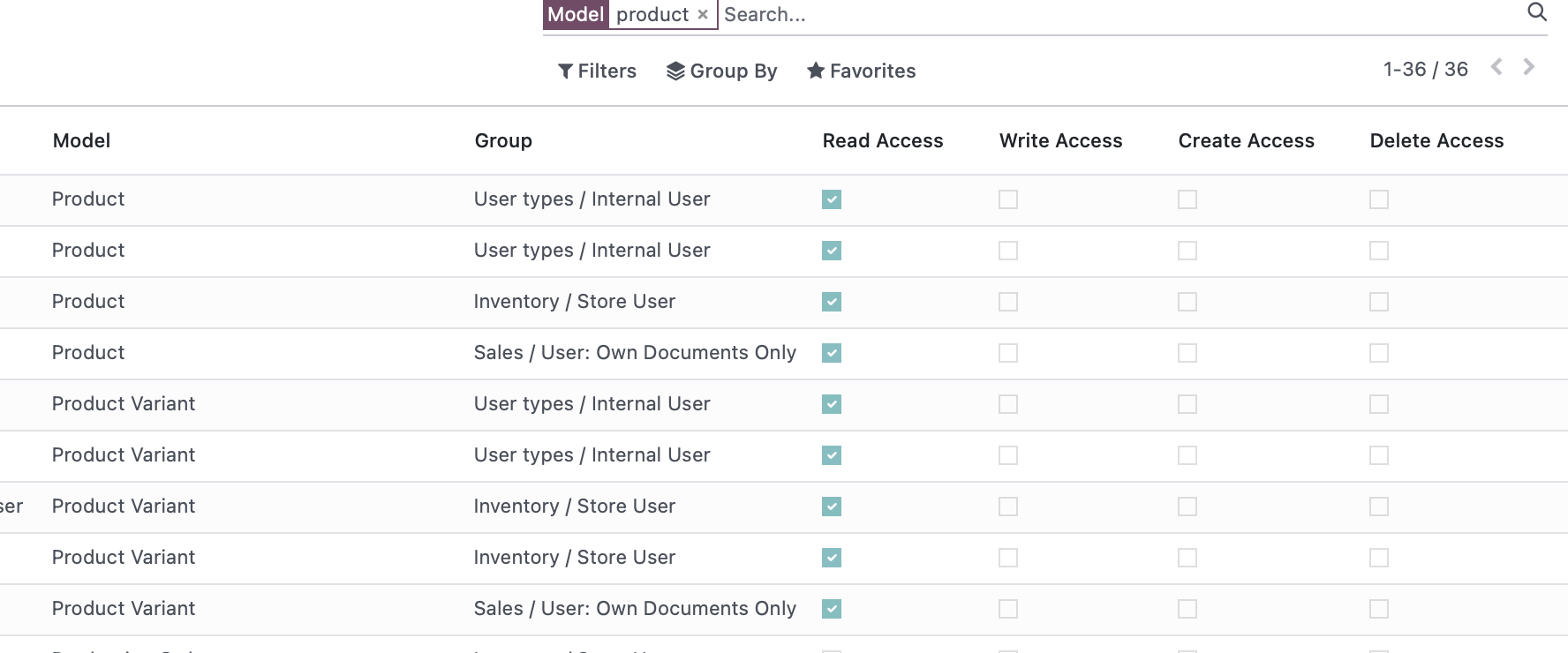1568x653 pixels.
Task: Toggle Delete Access in first Product row
Action: (1379, 199)
